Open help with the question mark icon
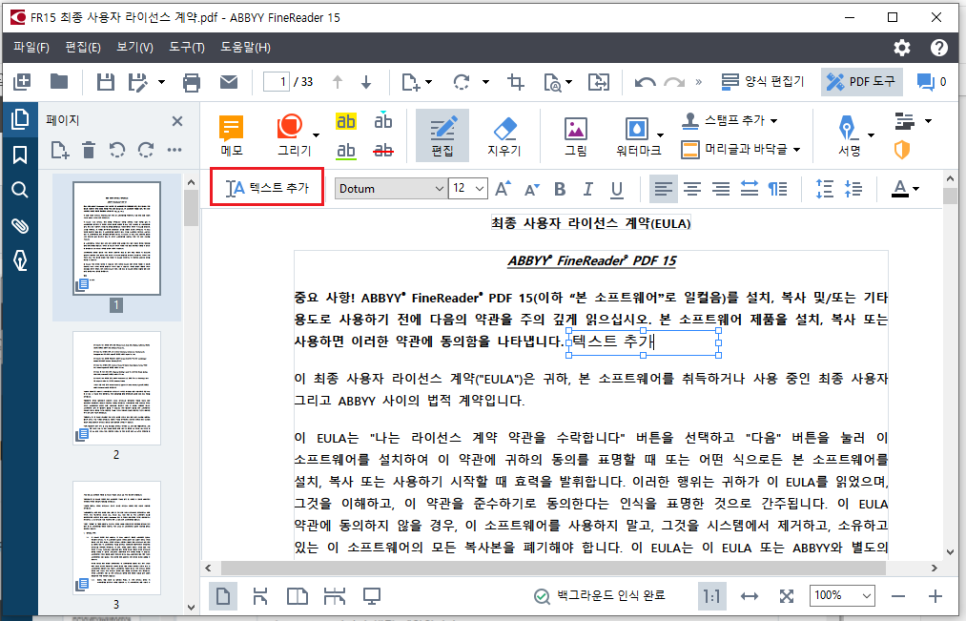 point(939,47)
